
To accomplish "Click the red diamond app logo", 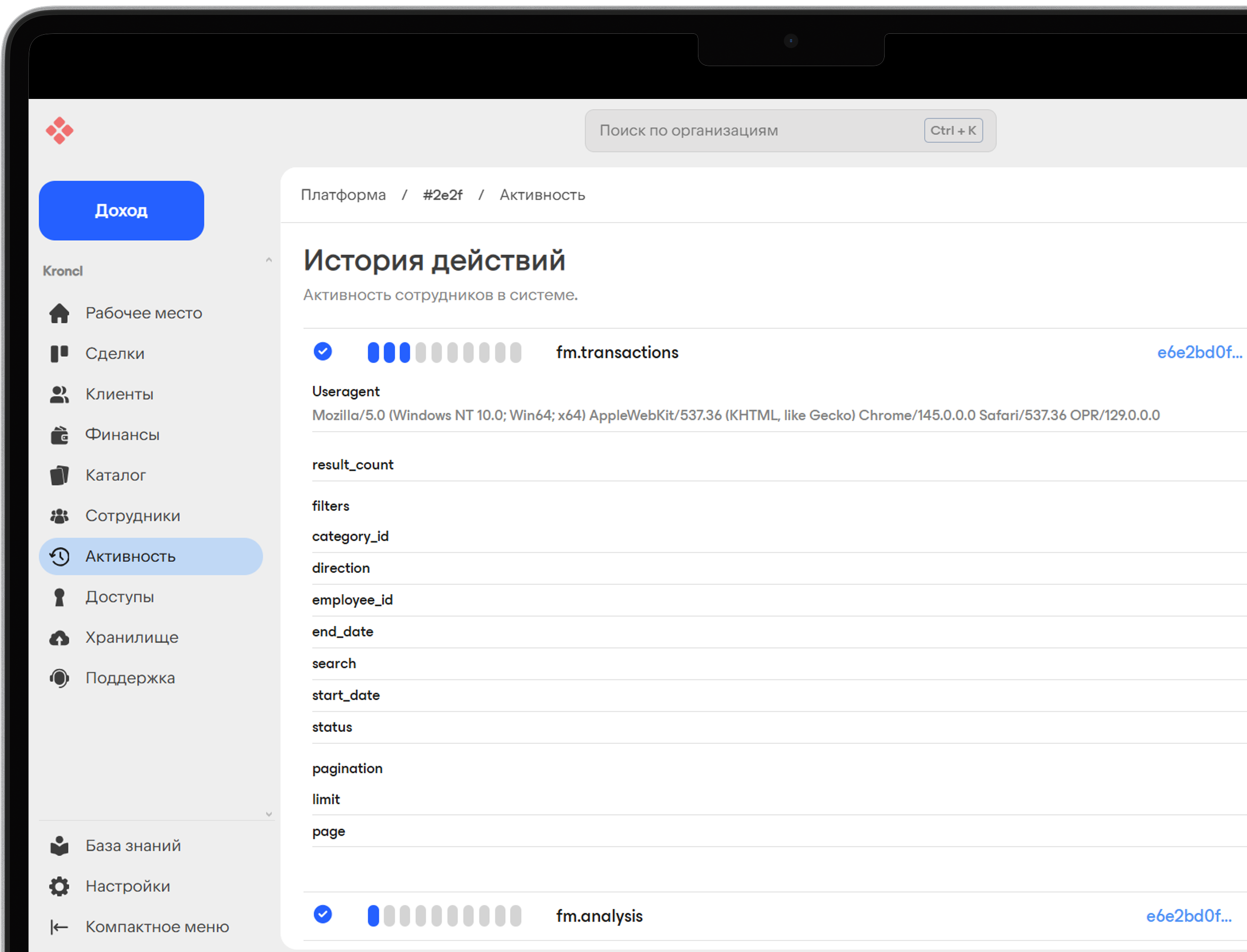I will (60, 131).
